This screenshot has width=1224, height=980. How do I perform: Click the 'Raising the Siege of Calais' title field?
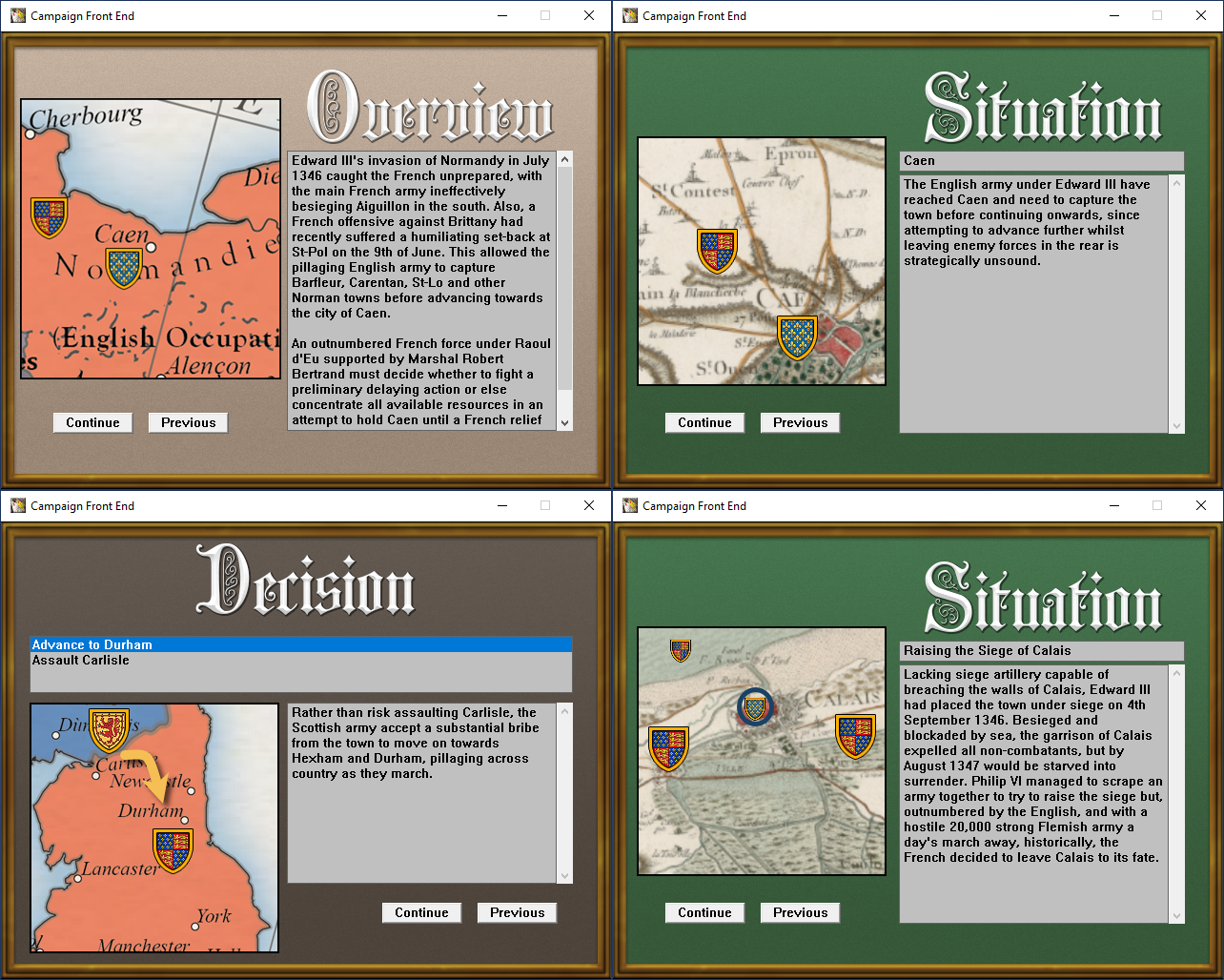coord(1042,651)
